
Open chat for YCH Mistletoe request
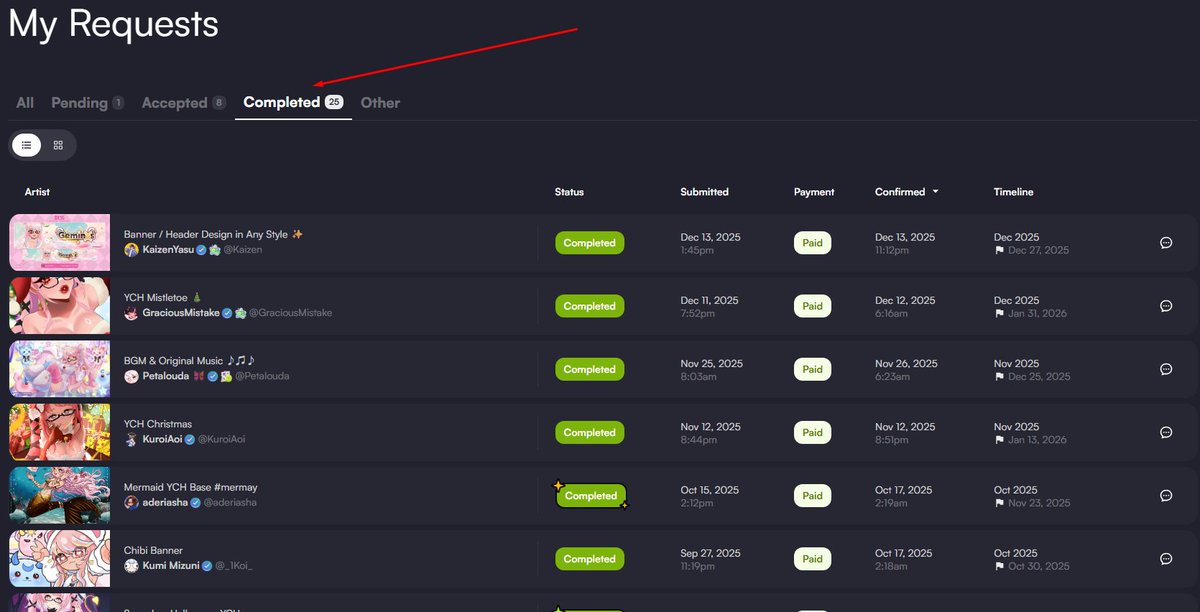[x=1166, y=305]
